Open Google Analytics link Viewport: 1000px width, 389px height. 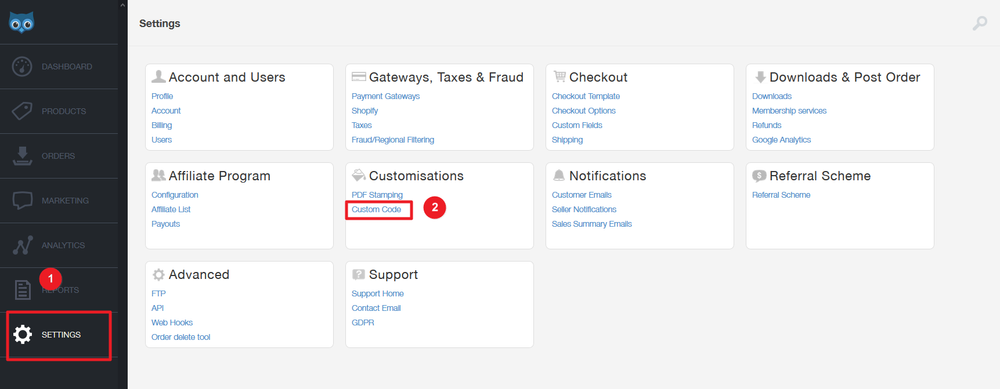coord(781,140)
